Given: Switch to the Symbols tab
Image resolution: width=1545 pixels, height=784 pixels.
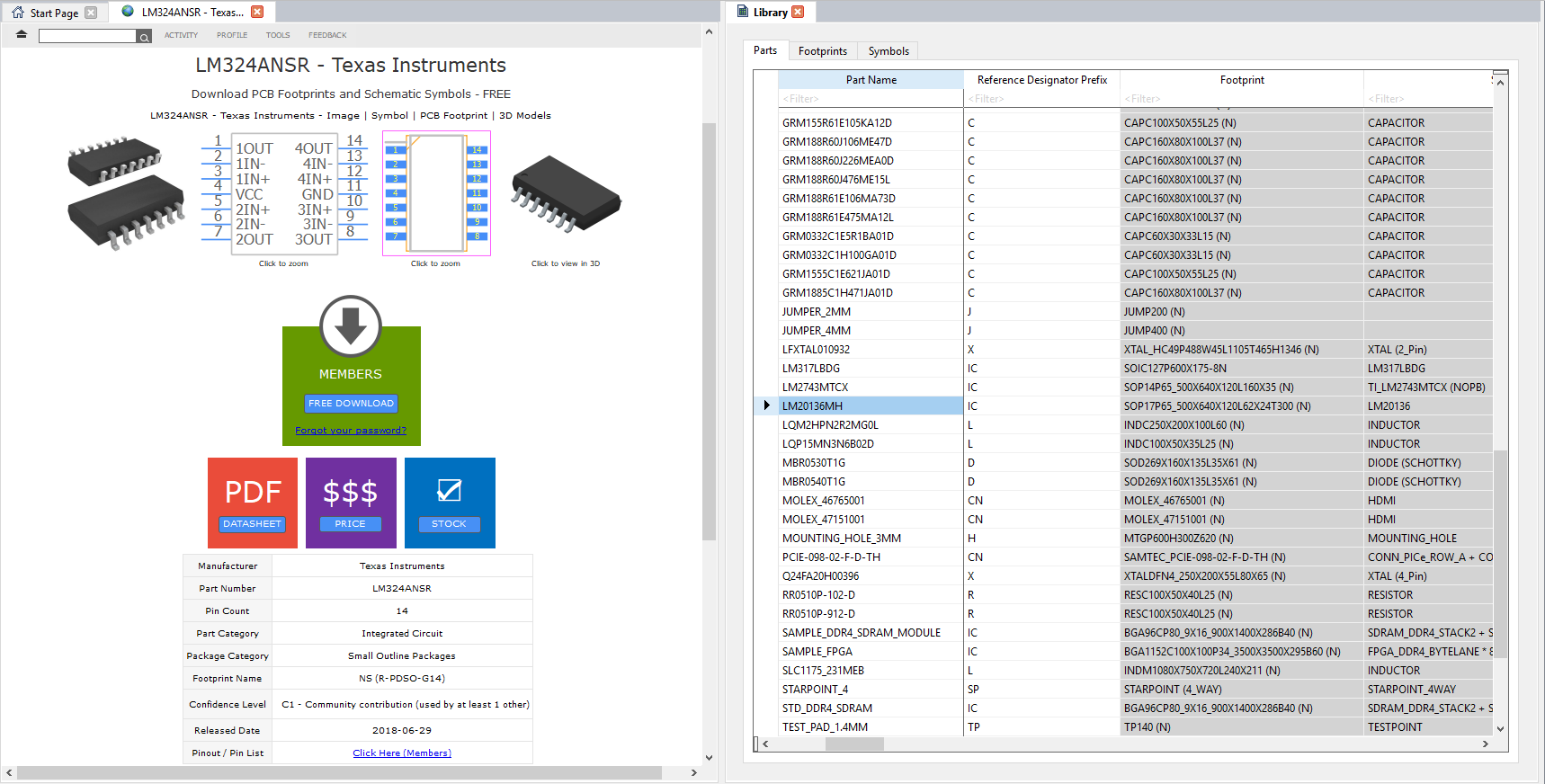Looking at the screenshot, I should 889,51.
